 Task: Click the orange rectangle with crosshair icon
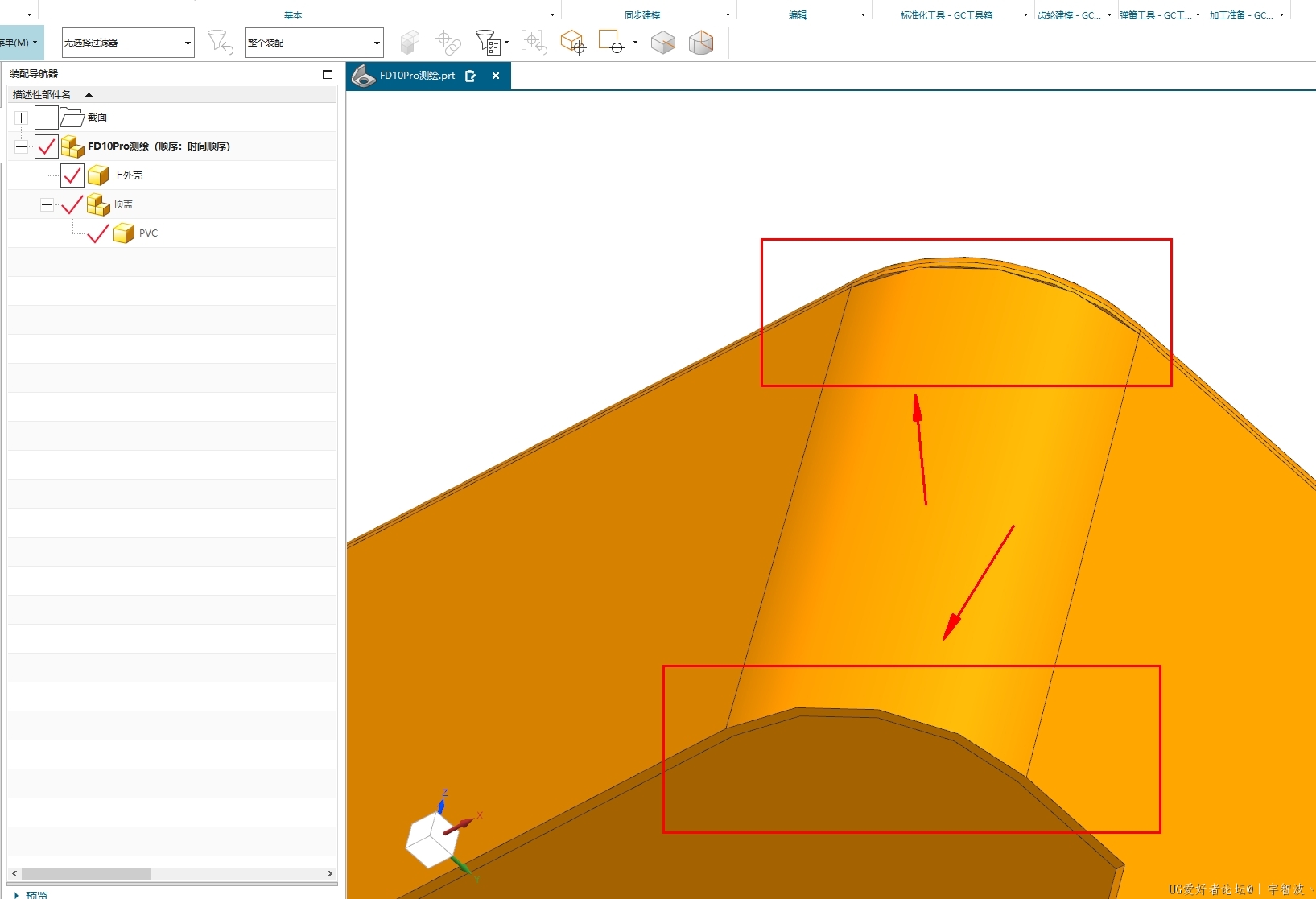coord(611,43)
